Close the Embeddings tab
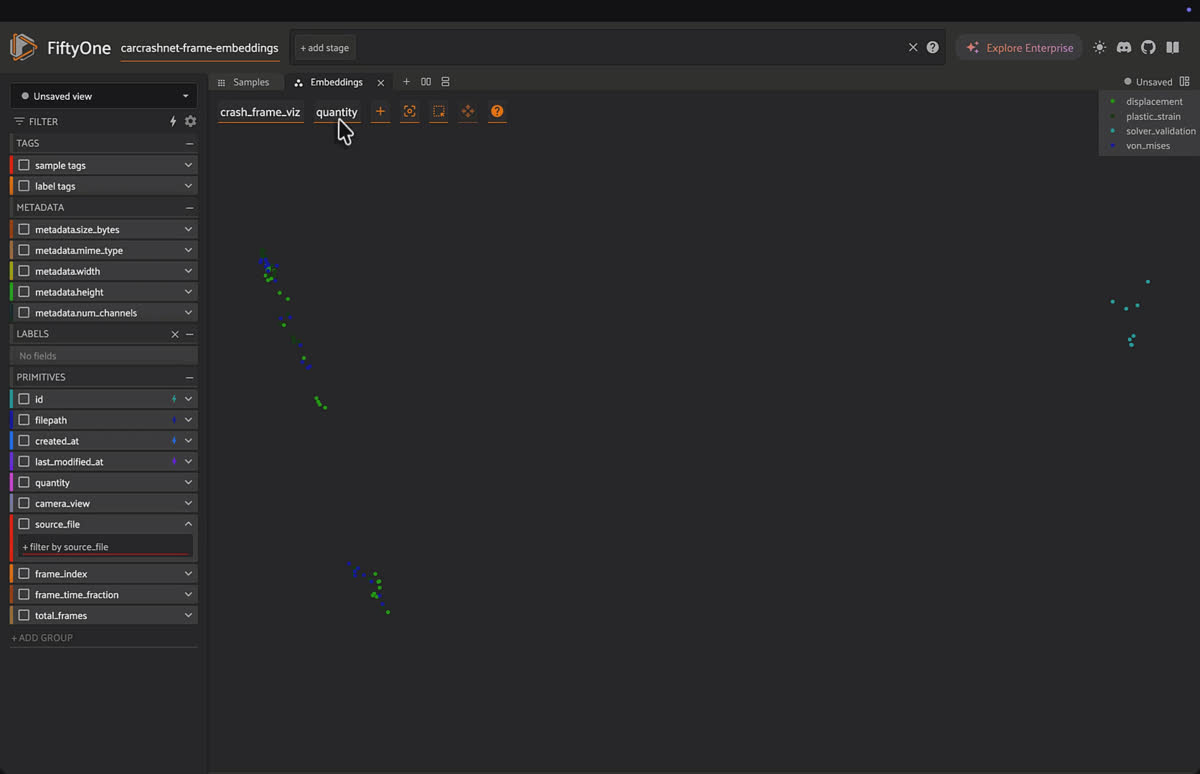 click(x=380, y=83)
